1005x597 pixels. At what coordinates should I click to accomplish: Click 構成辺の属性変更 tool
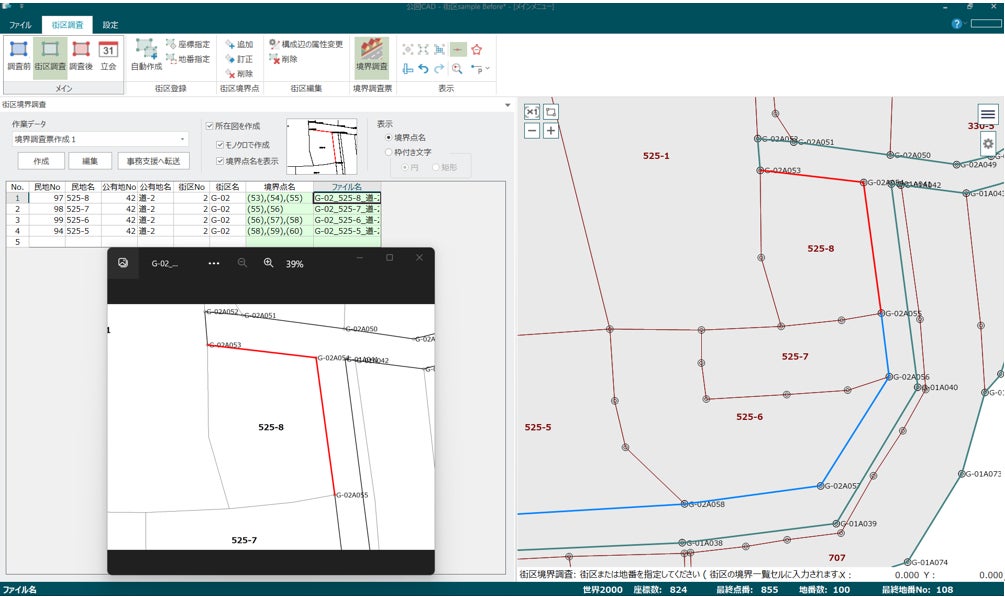point(306,44)
